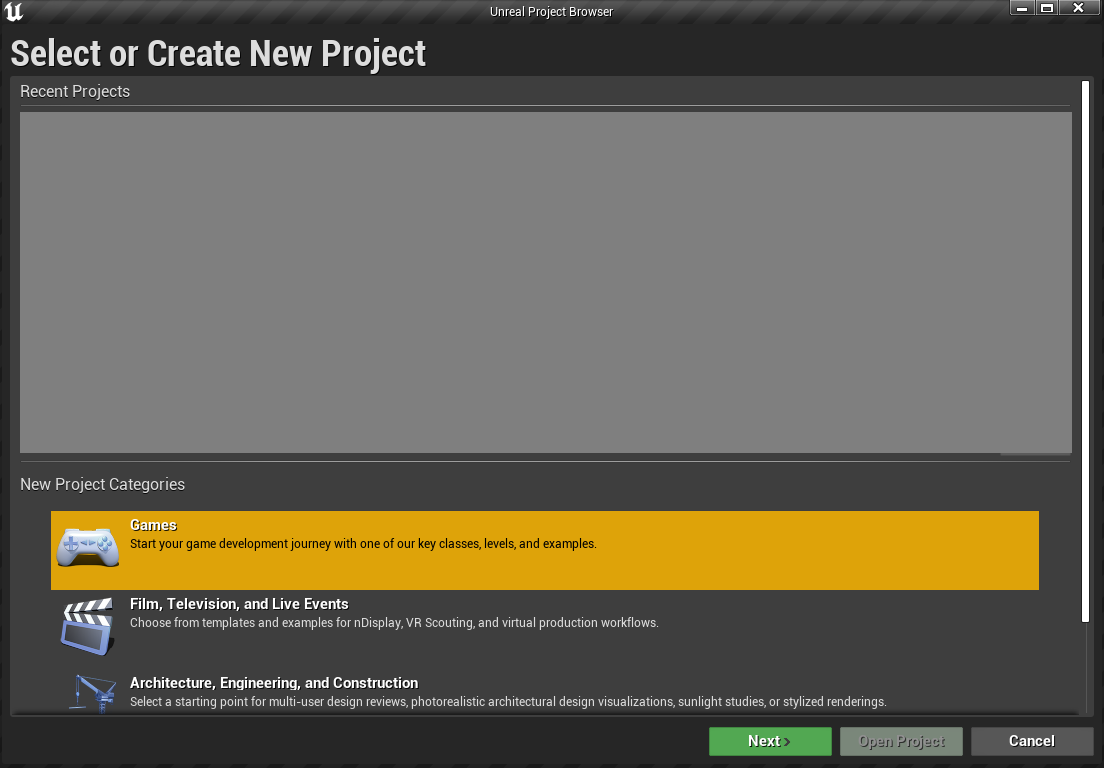The height and width of the screenshot is (768, 1104).
Task: Click the Unreal Project Browser title text
Action: coord(551,12)
